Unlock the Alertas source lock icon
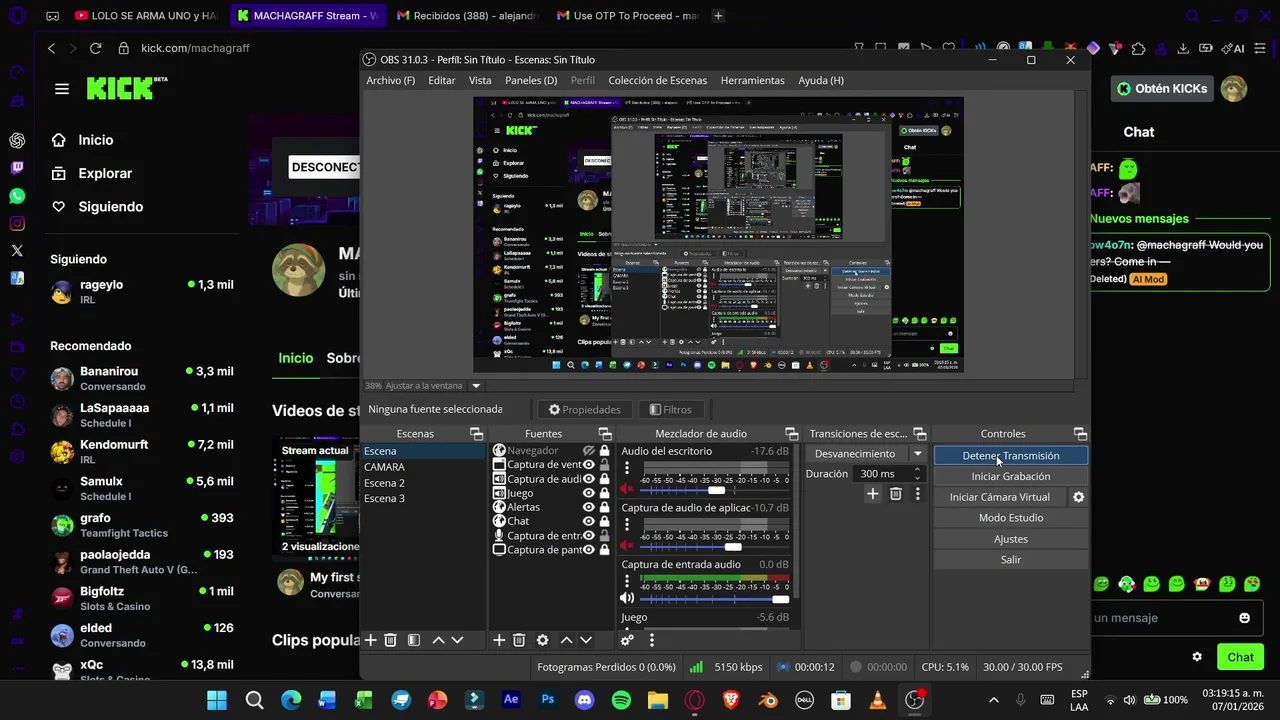1280x720 pixels. coord(604,507)
